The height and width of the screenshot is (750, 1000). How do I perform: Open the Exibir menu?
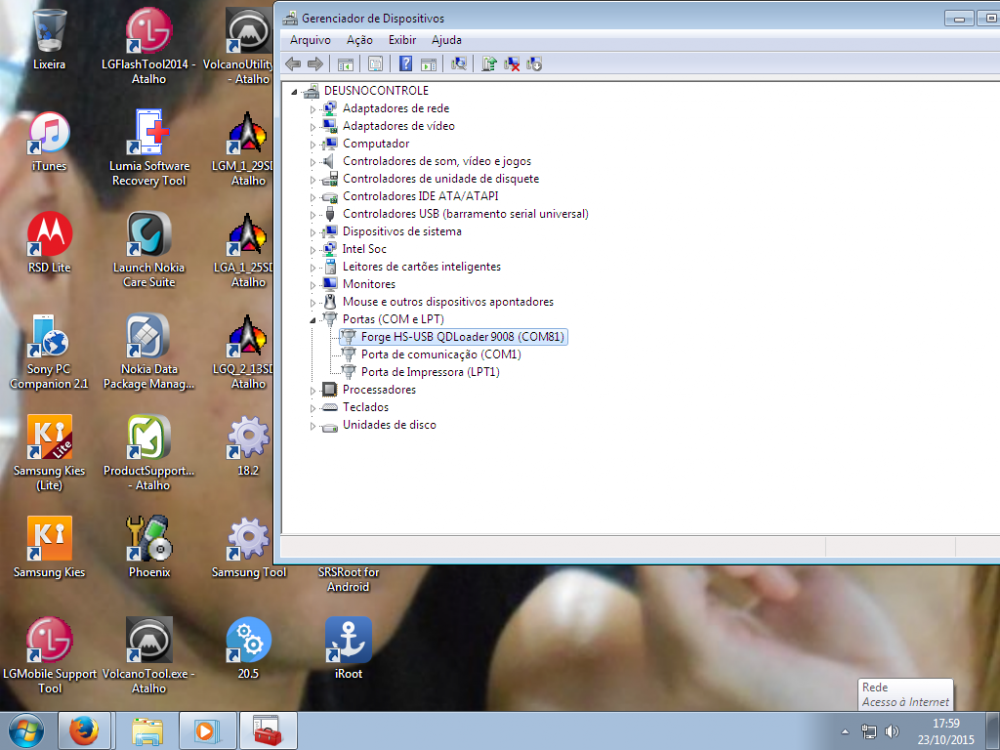[402, 40]
